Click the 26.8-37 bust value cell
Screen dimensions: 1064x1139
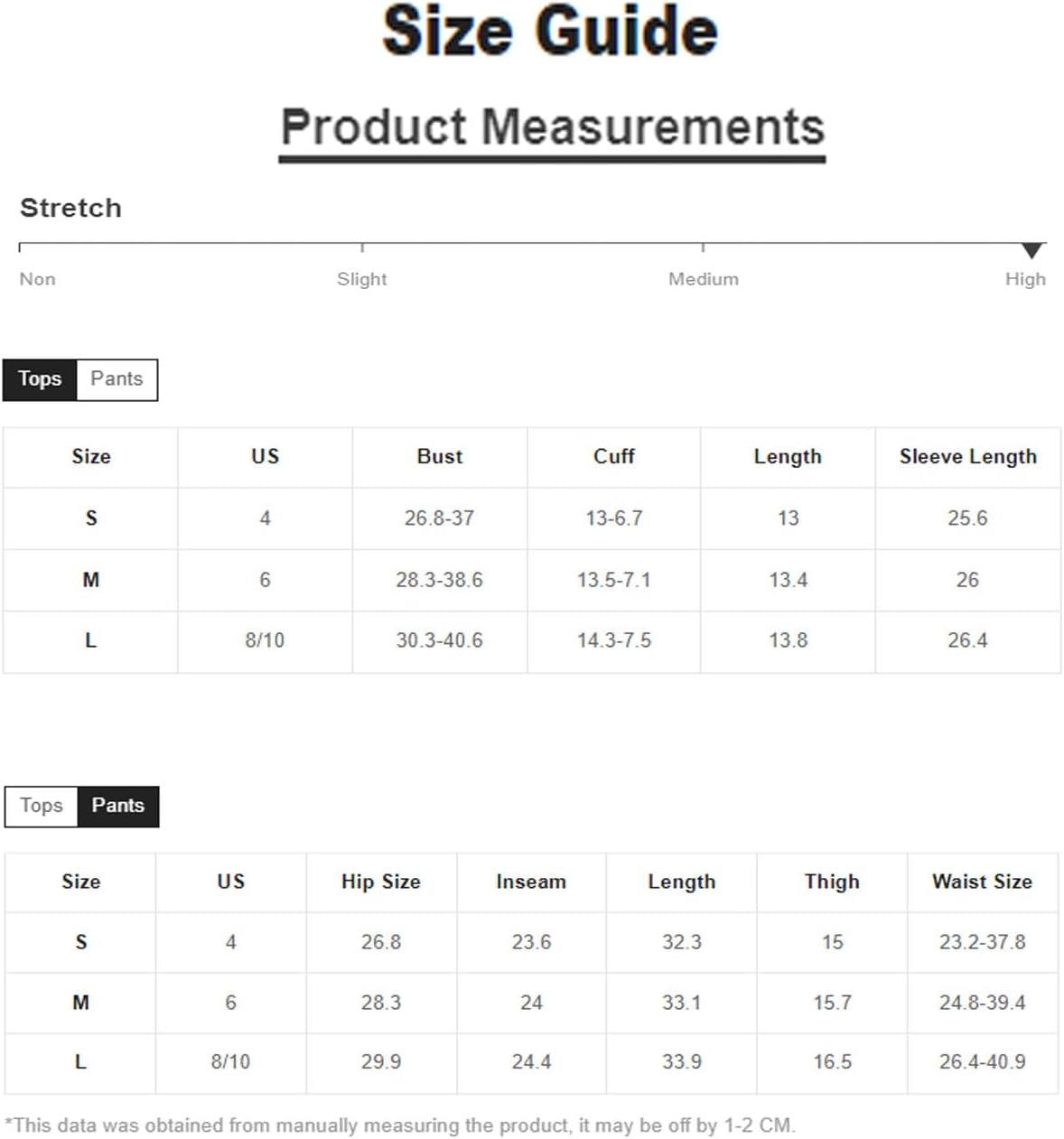(x=439, y=518)
